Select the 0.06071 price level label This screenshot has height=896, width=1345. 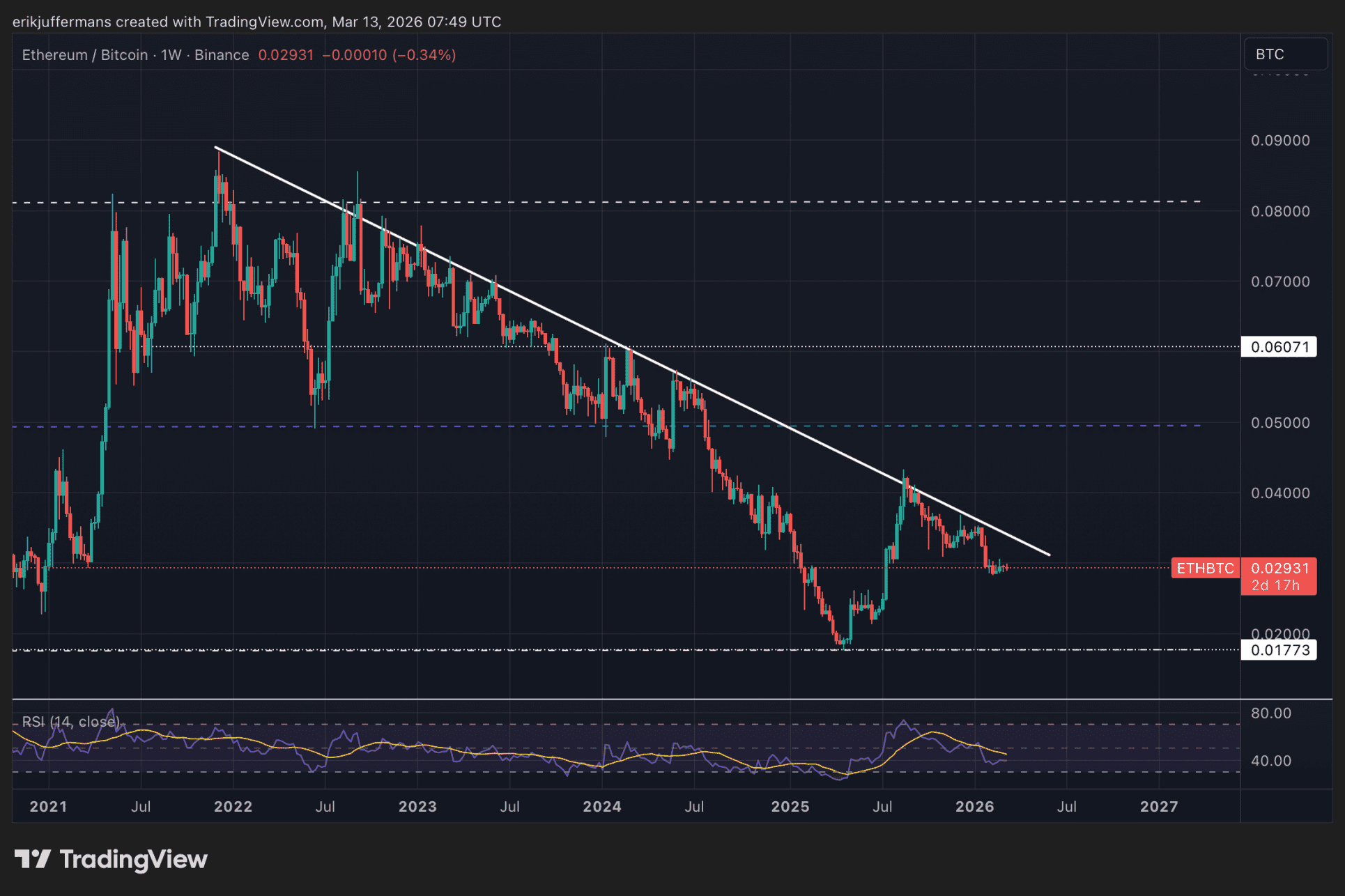pos(1279,347)
